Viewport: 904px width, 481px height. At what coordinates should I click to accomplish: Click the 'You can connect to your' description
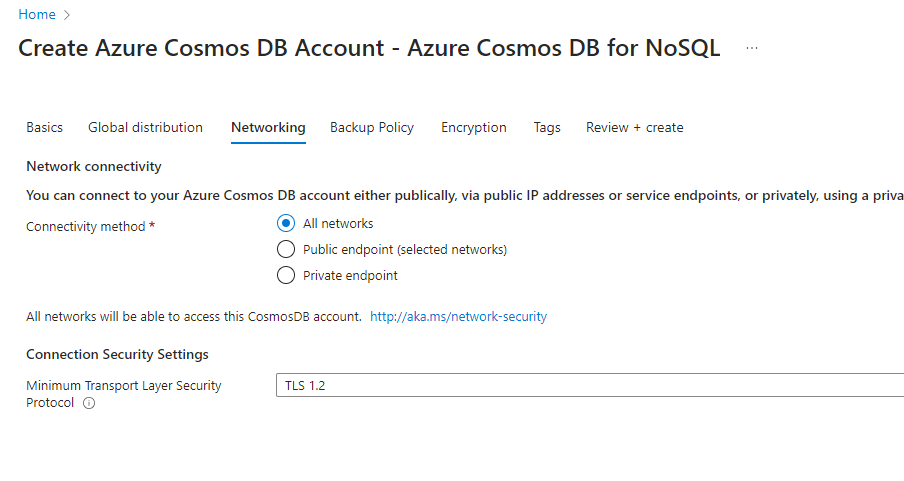(465, 196)
